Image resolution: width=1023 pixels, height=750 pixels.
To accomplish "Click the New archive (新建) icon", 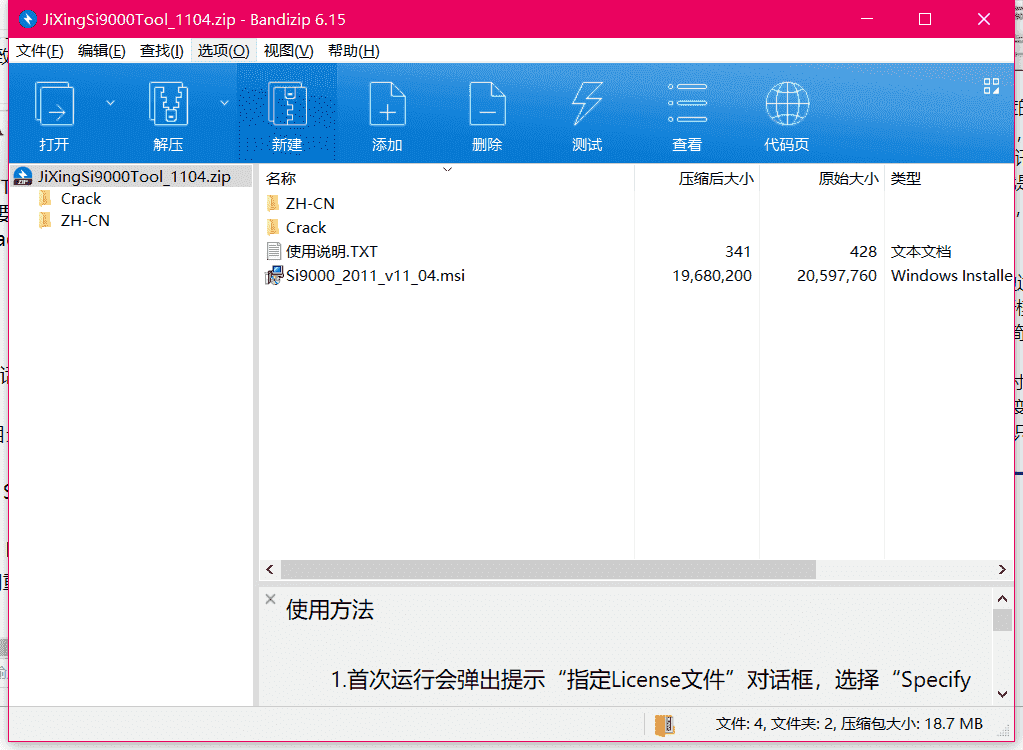I will coord(287,104).
